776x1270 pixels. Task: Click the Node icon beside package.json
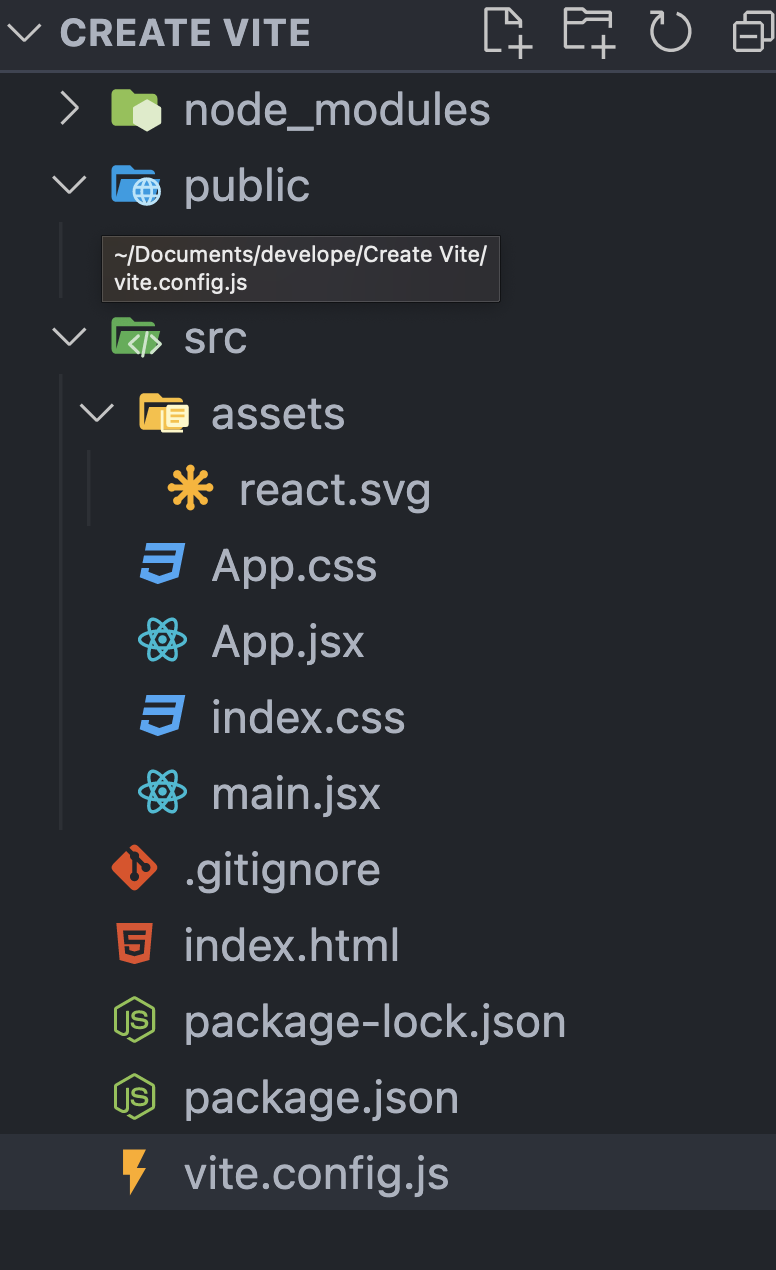pyautogui.click(x=135, y=1097)
